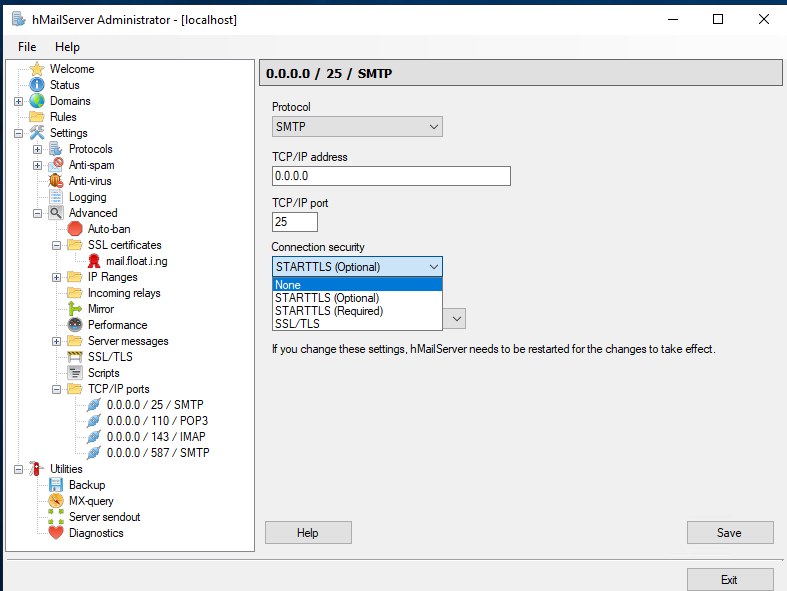Click the Exit button
The image size is (787, 591).
pyautogui.click(x=730, y=580)
